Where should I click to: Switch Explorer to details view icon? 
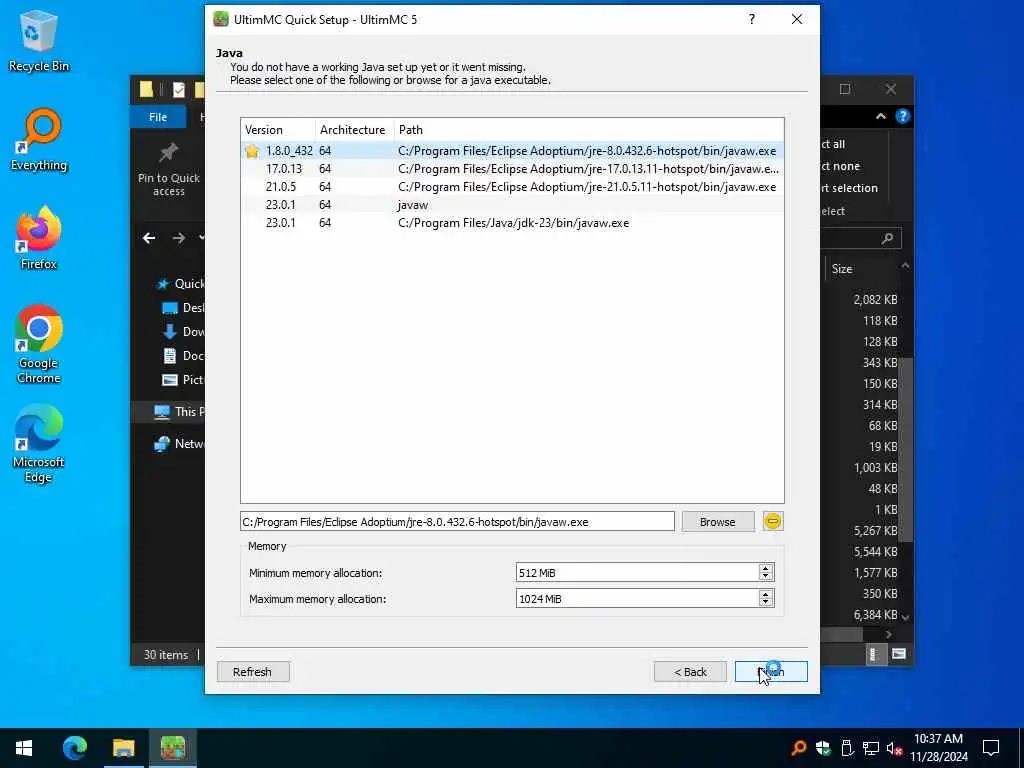coord(874,654)
